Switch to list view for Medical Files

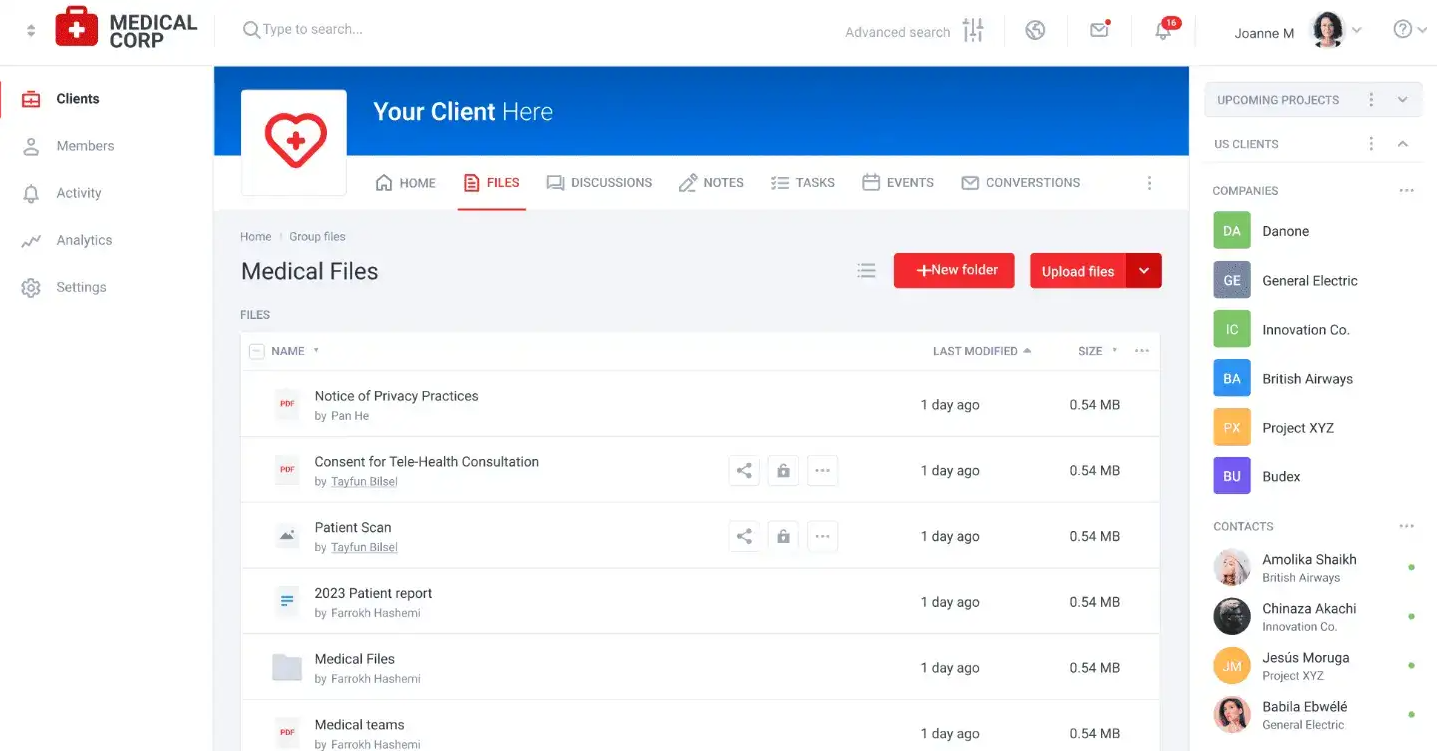[866, 270]
